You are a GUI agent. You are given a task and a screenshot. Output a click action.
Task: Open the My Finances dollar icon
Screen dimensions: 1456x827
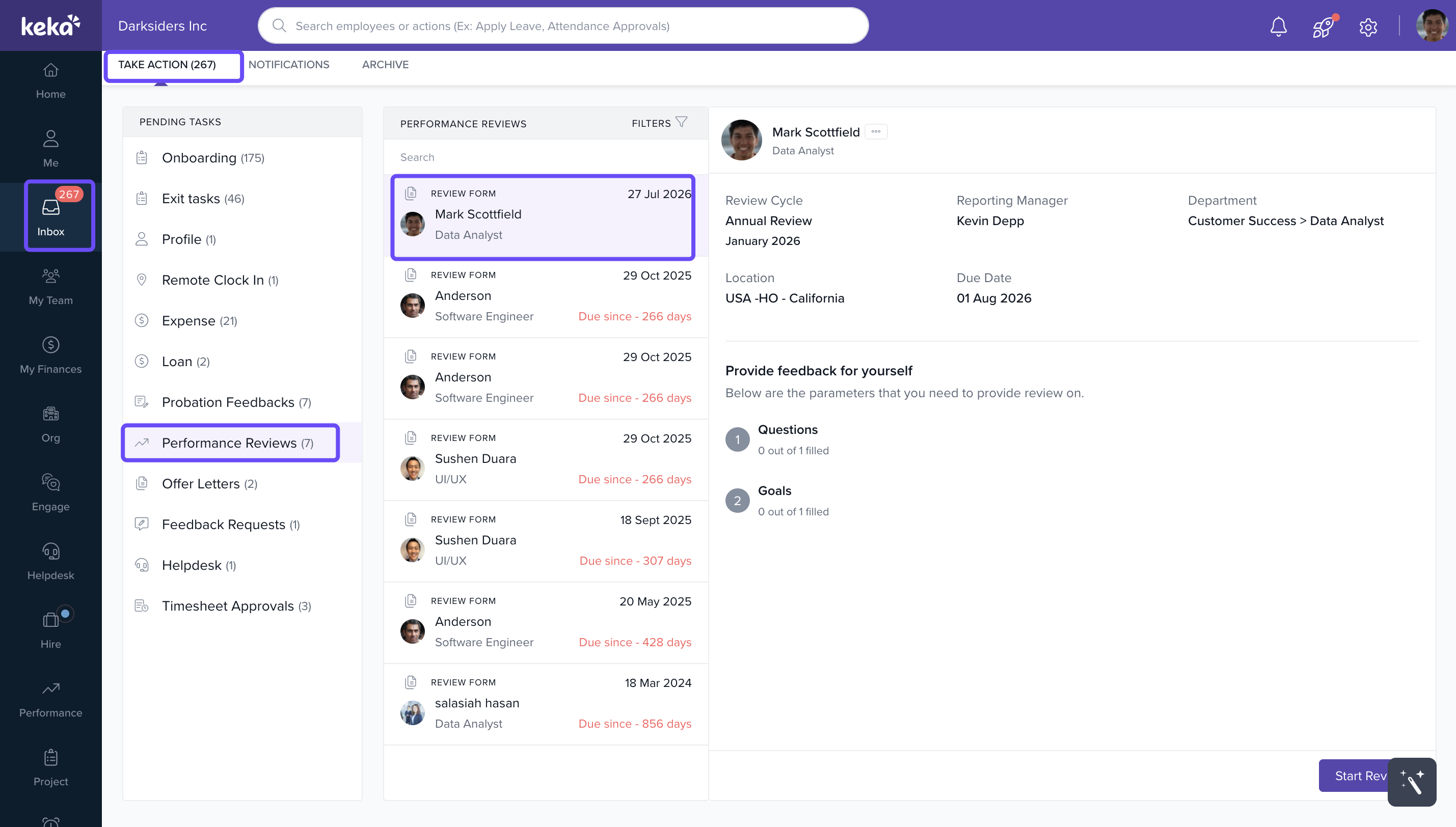(x=50, y=345)
